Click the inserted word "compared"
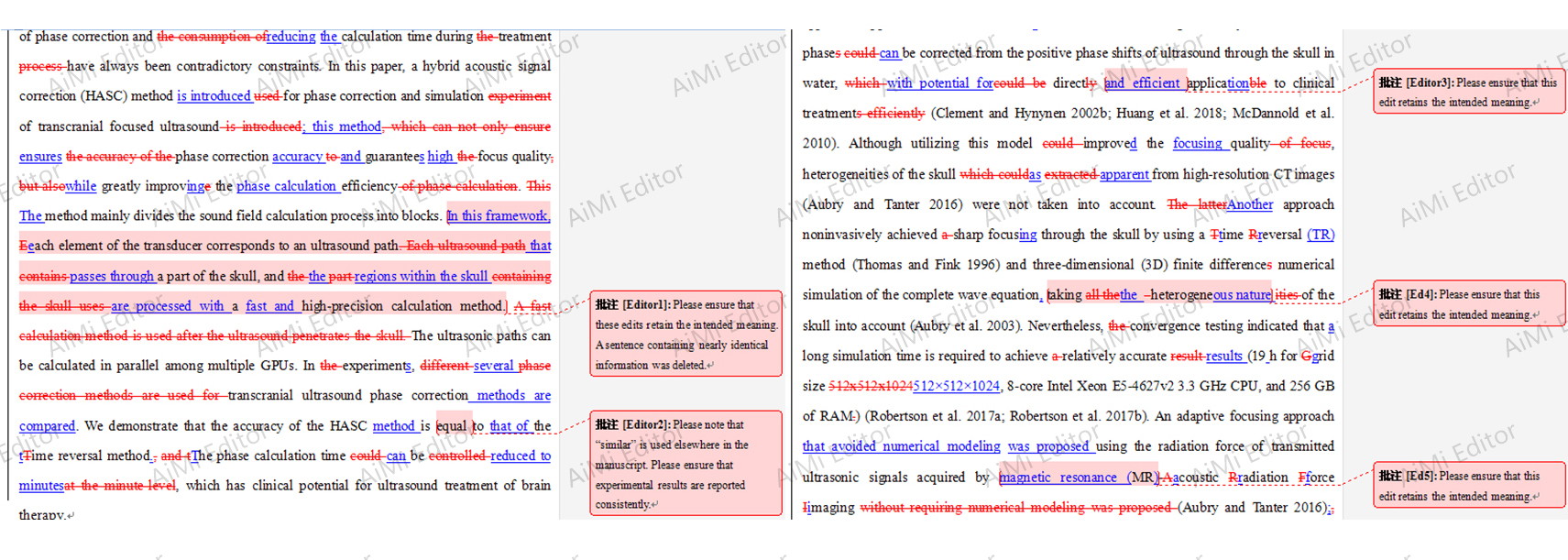The width and height of the screenshot is (1568, 560). point(48,426)
